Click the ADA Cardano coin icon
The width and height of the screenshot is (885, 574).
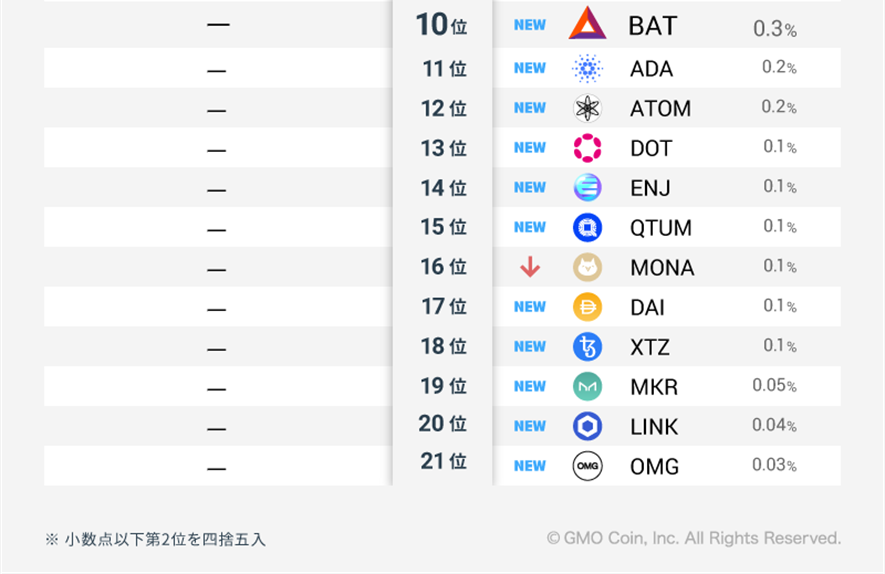click(x=587, y=69)
